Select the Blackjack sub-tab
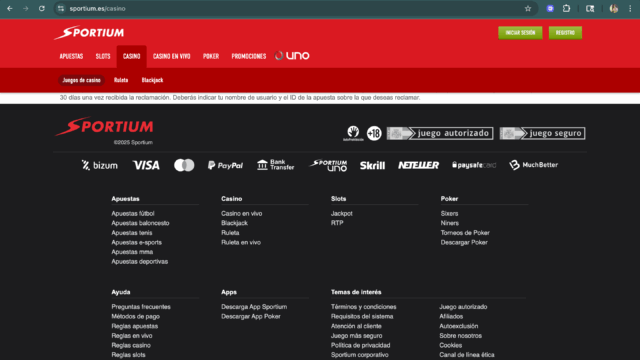The width and height of the screenshot is (640, 360). click(152, 80)
